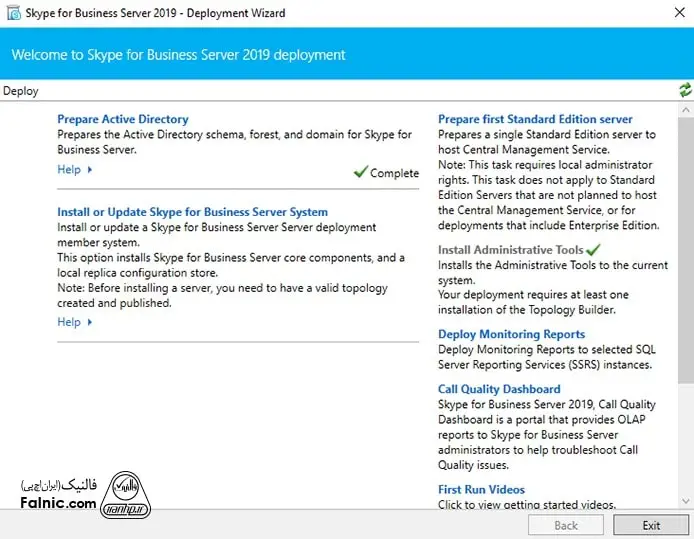Click text 'Click to view getting started videos.'

click(x=527, y=504)
